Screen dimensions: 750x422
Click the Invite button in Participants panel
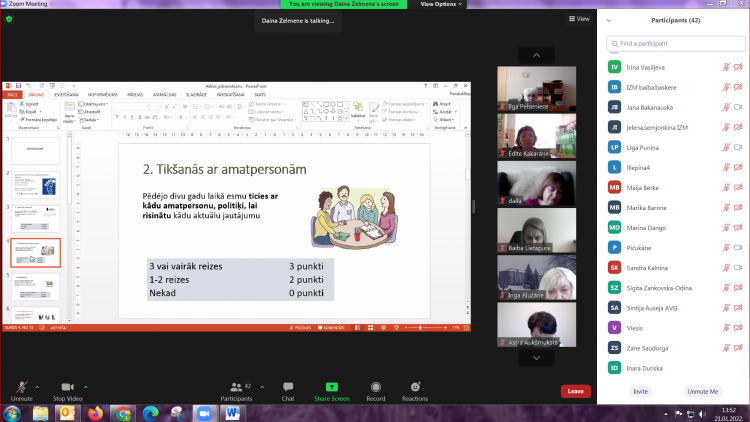(x=640, y=392)
